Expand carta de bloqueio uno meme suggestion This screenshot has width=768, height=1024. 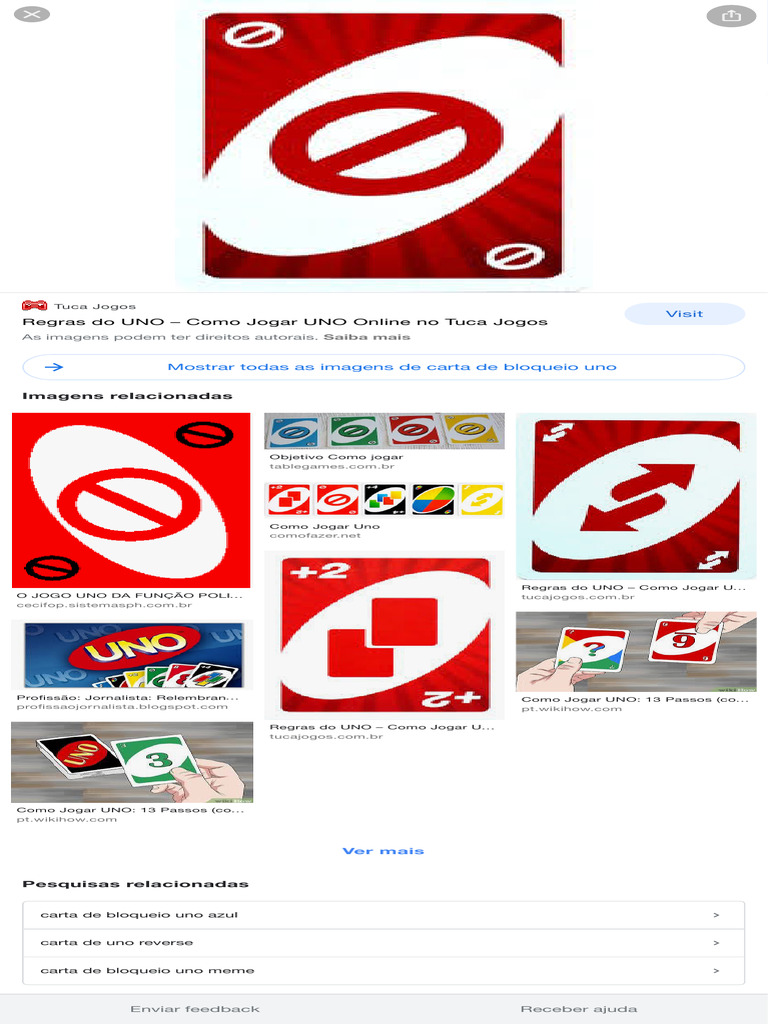click(383, 970)
